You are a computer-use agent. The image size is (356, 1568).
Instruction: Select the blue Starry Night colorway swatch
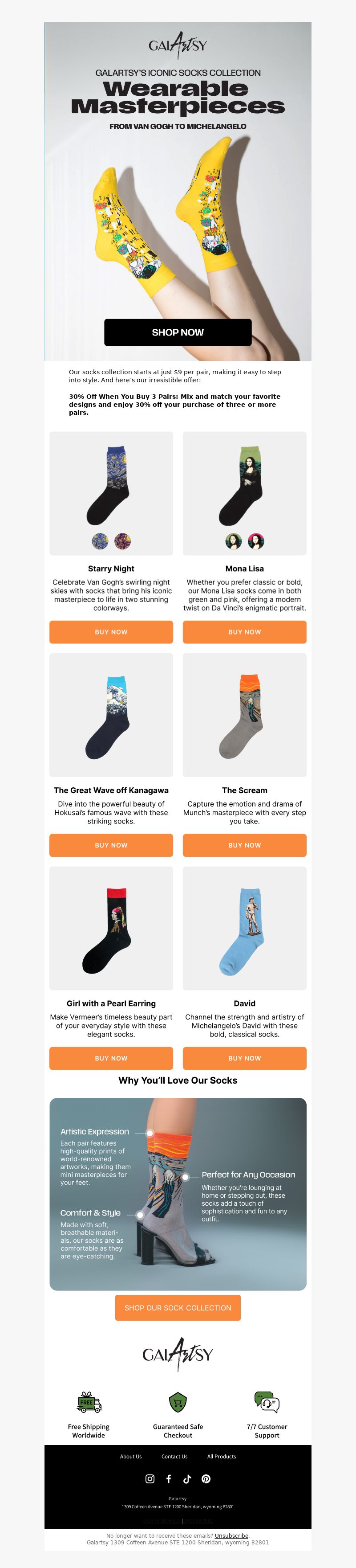(100, 540)
